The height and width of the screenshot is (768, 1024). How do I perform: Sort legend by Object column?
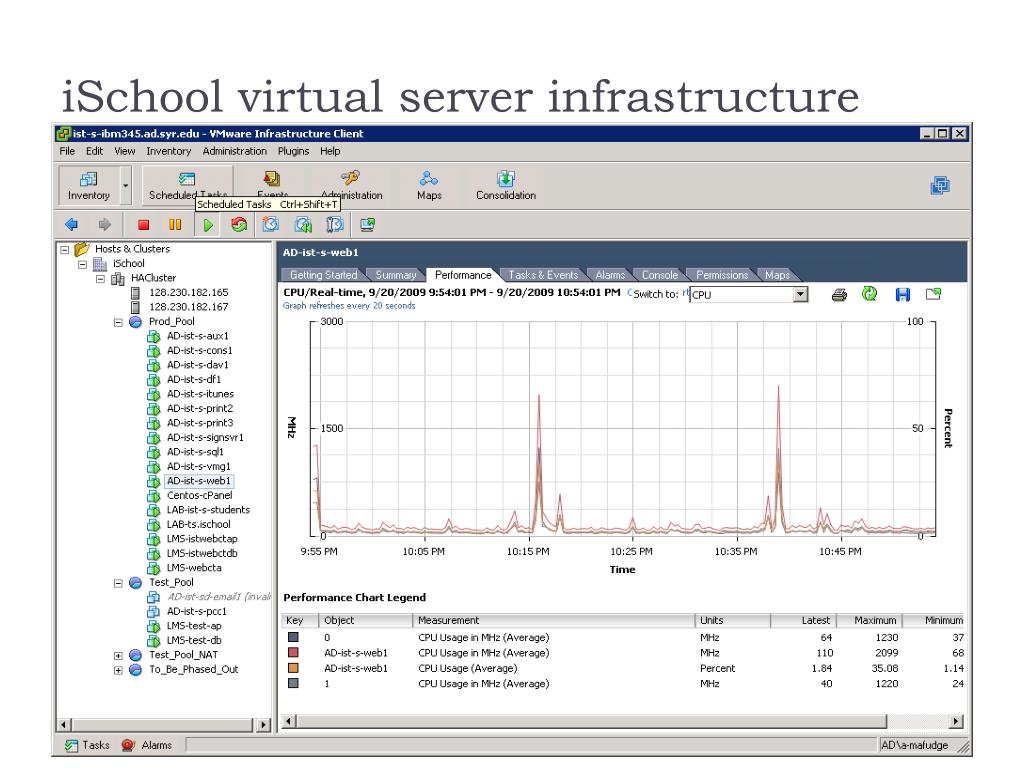pos(366,620)
